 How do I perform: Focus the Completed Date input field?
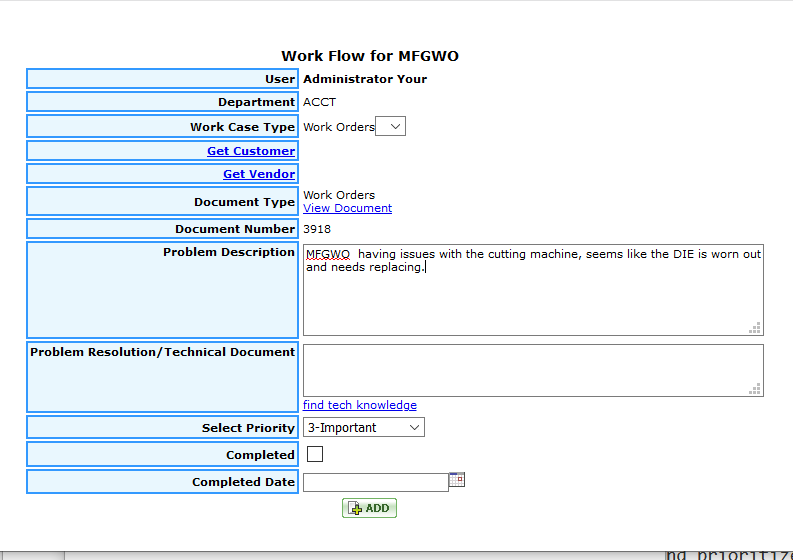pos(375,482)
